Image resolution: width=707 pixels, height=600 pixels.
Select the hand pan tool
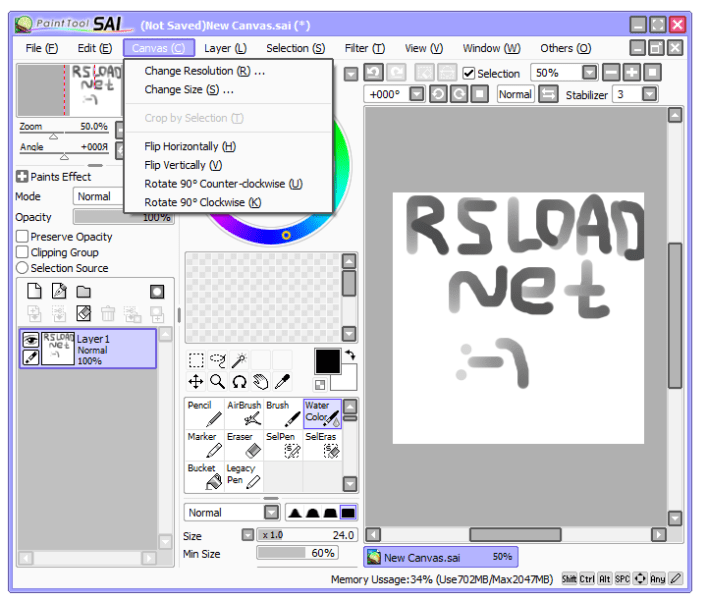pyautogui.click(x=261, y=382)
